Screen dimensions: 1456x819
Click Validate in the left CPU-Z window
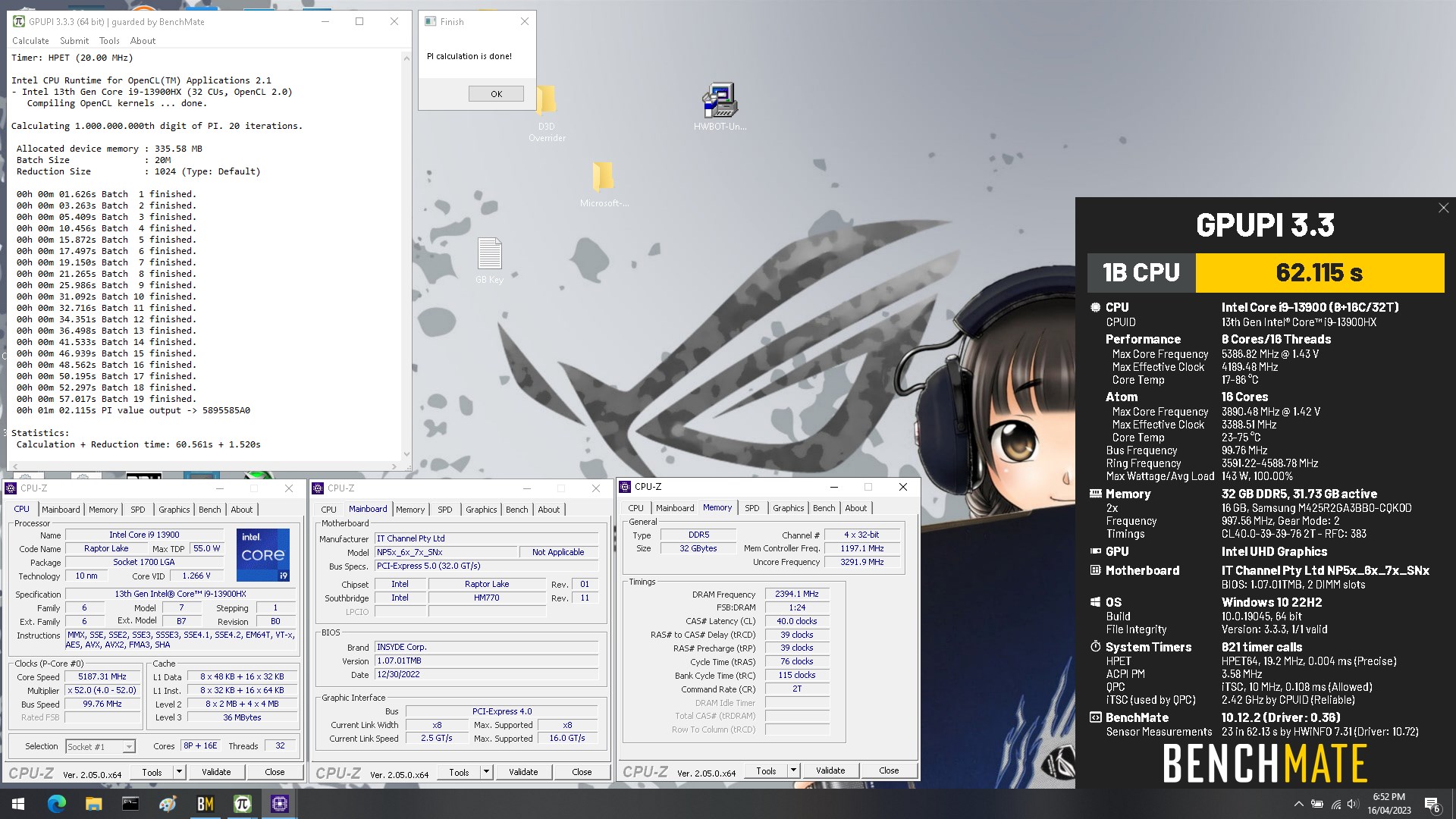point(216,772)
